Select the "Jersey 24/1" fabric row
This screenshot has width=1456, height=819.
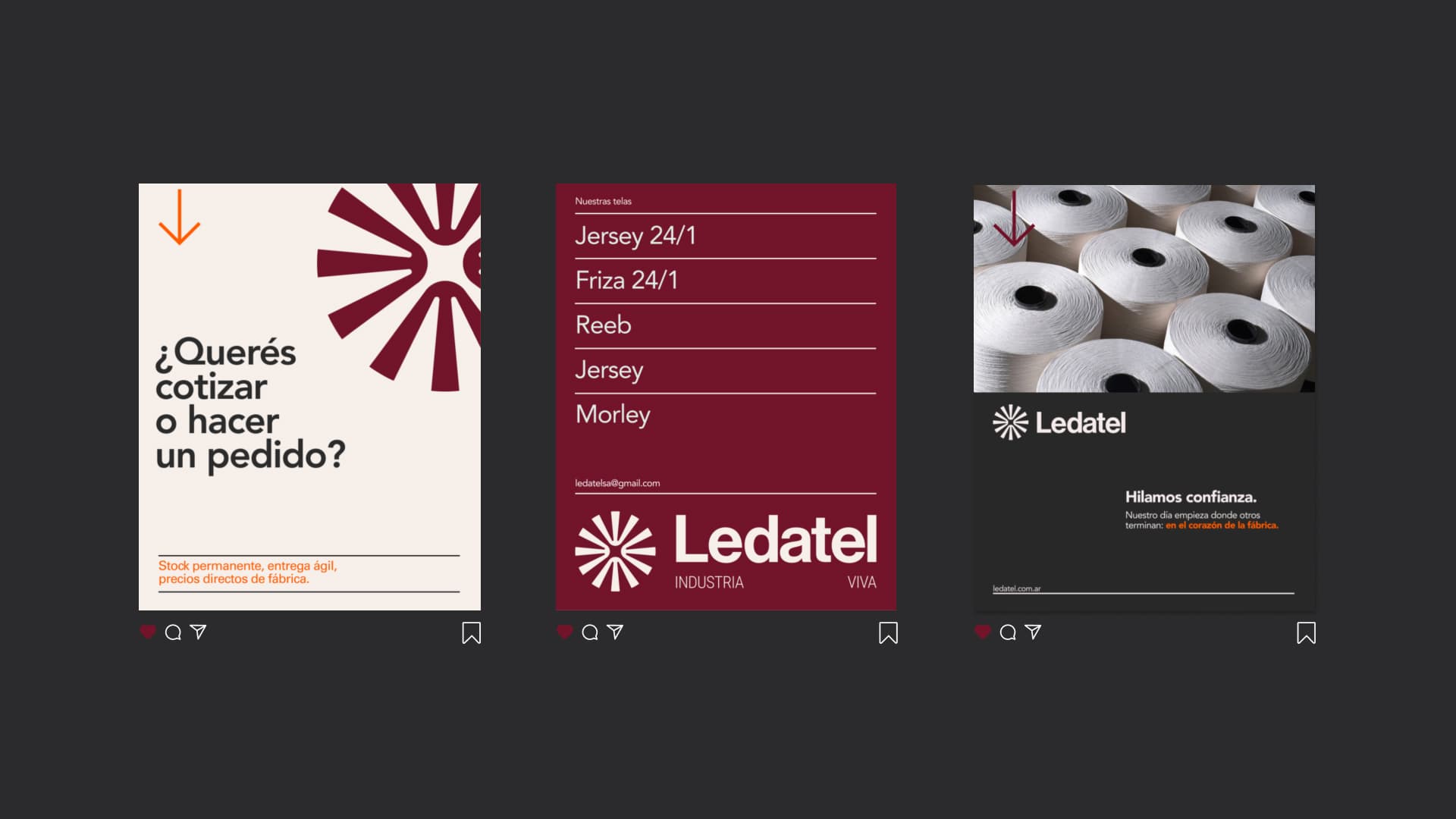pyautogui.click(x=726, y=236)
